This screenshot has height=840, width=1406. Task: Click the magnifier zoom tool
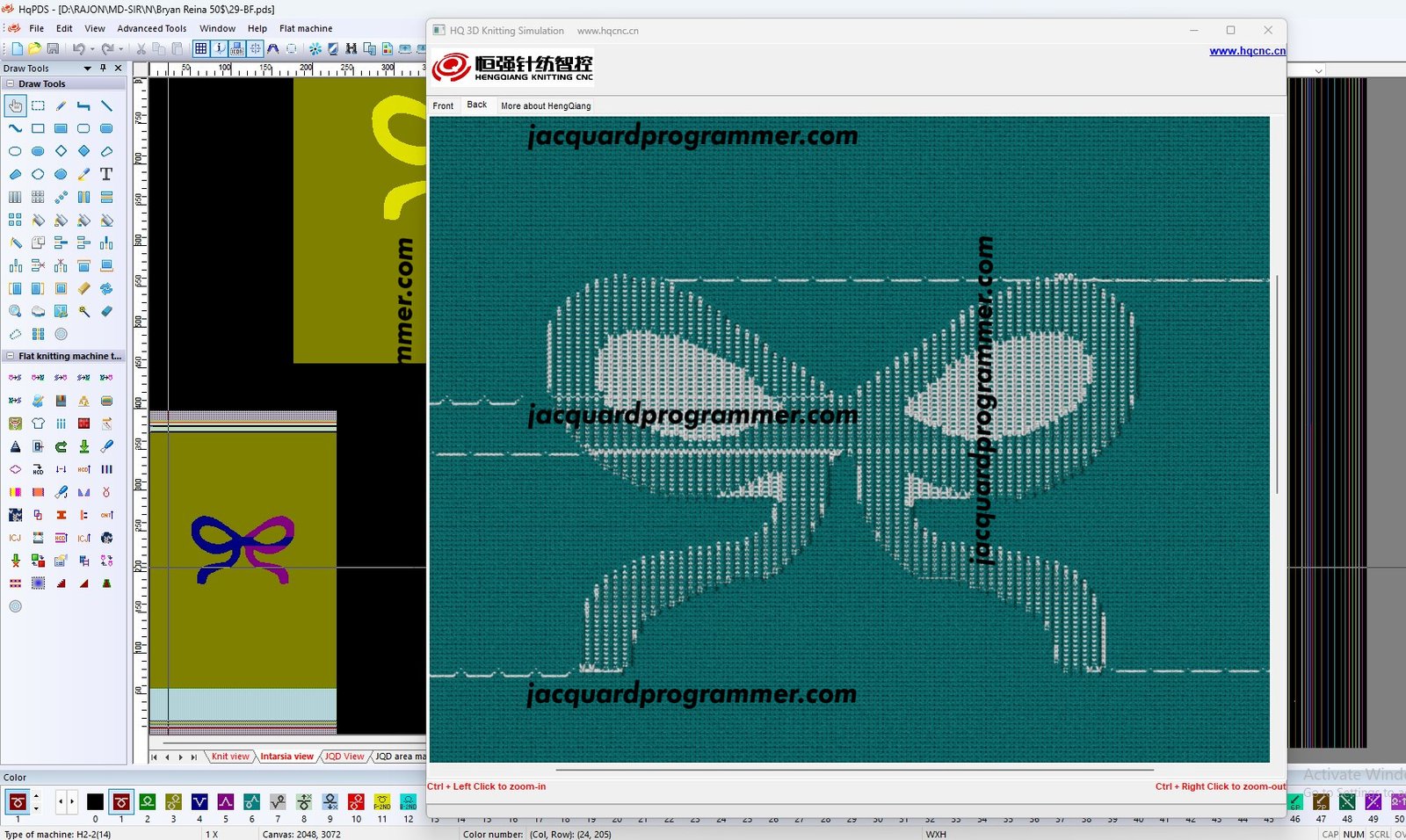coord(15,311)
